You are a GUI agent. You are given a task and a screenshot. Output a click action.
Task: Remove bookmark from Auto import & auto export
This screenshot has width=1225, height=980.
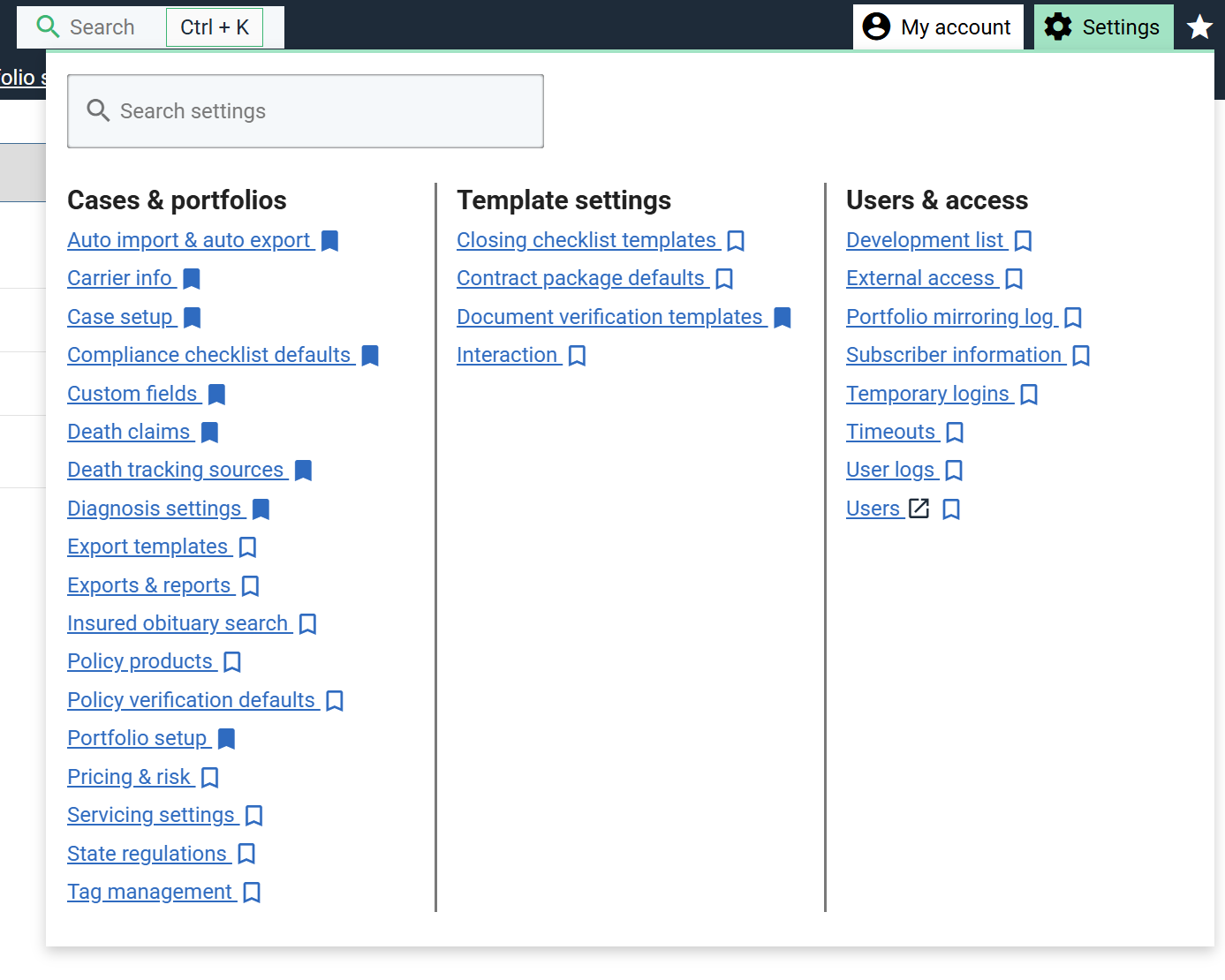(x=329, y=241)
